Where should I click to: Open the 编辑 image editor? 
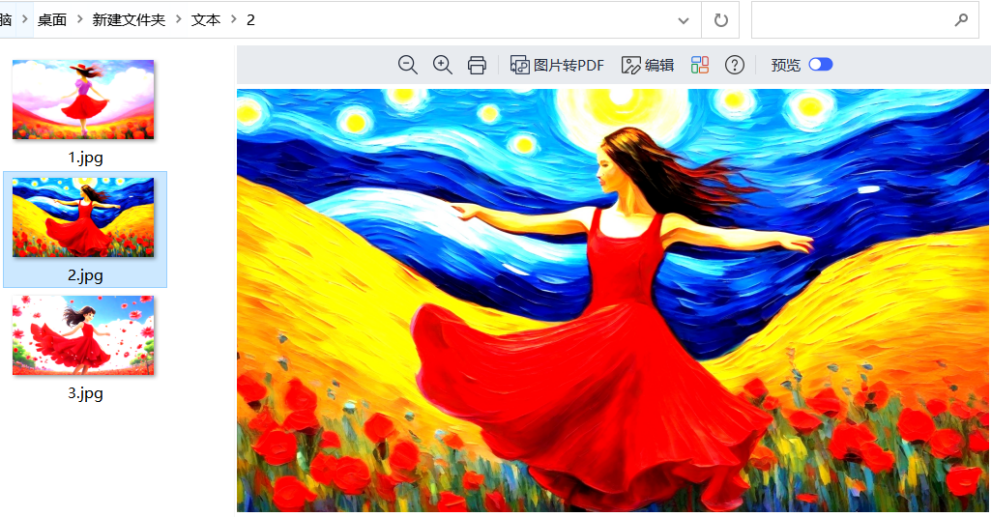(648, 65)
